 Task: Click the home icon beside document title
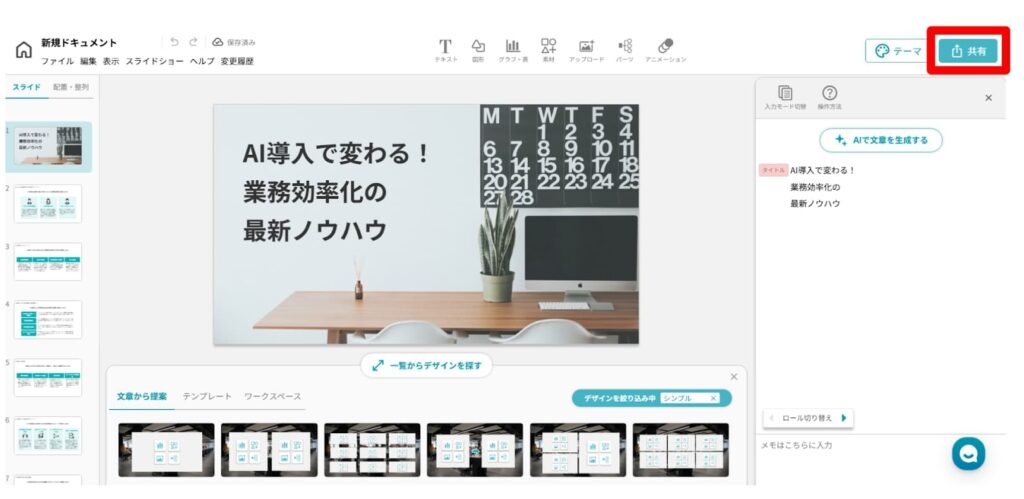pos(24,51)
